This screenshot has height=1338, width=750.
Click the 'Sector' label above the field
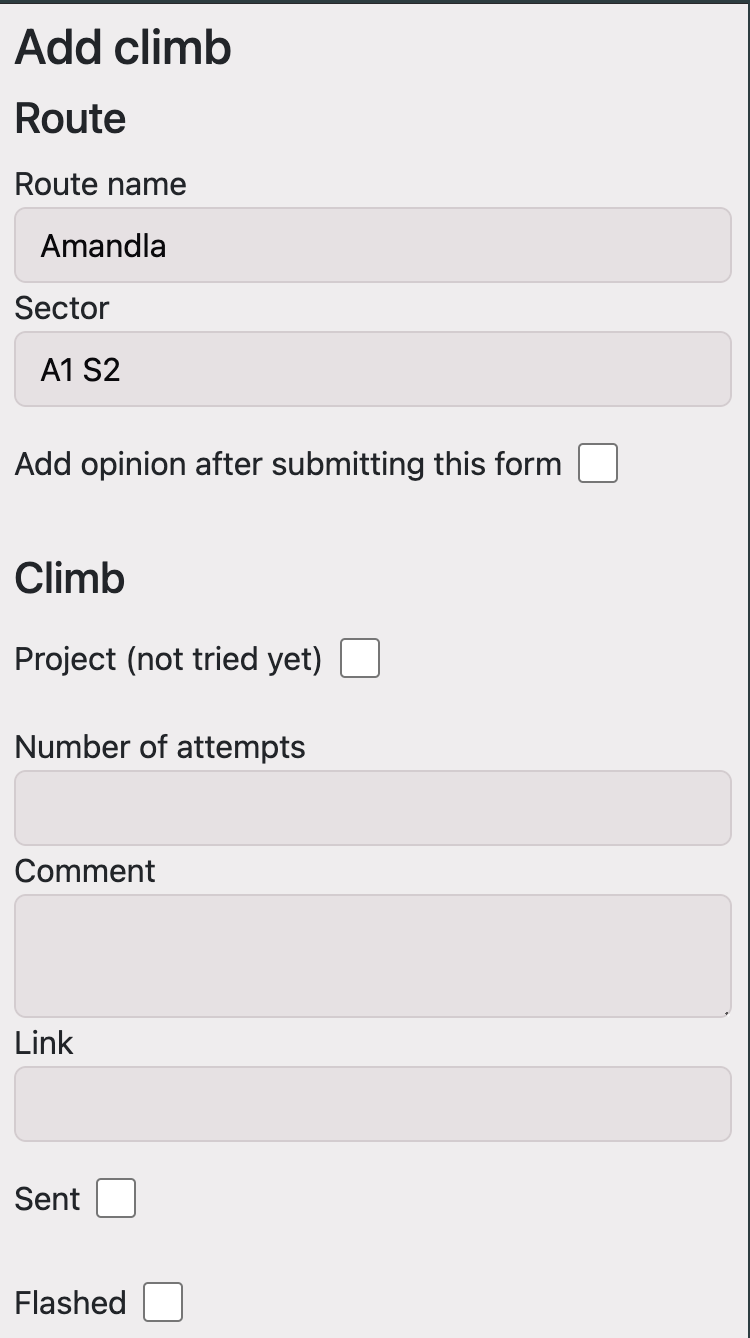61,308
